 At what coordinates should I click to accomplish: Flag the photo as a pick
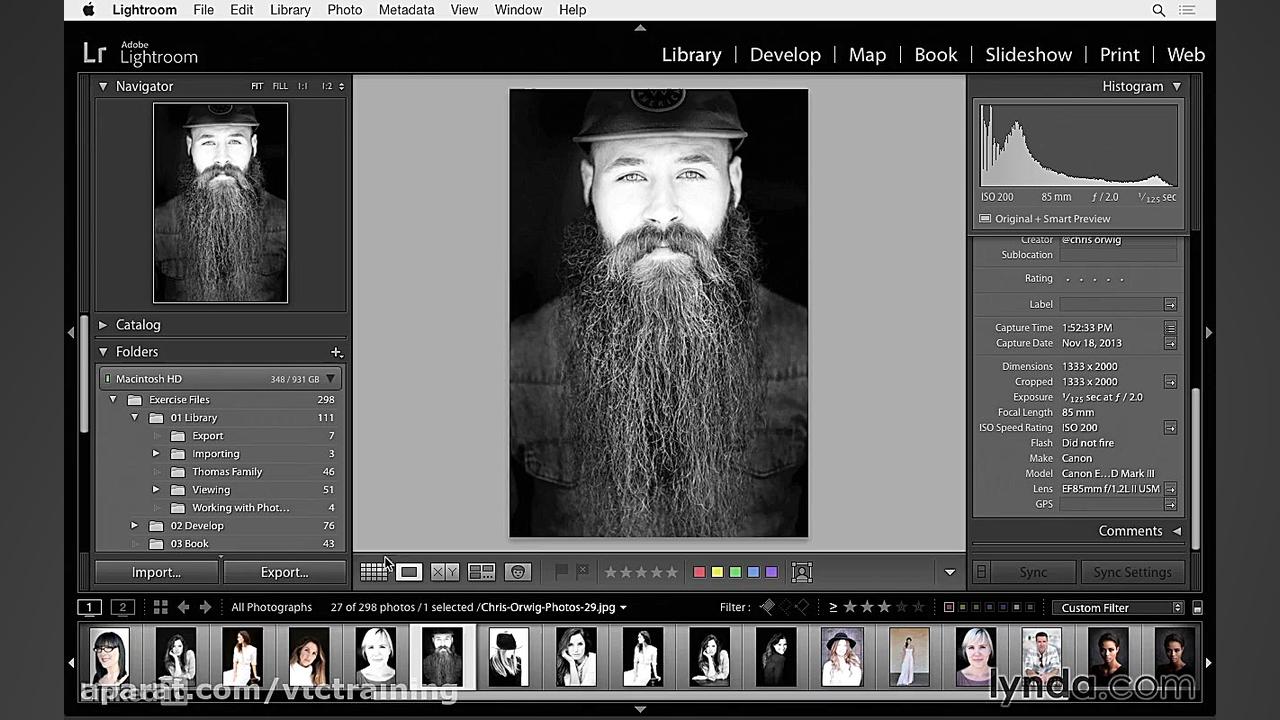pos(561,571)
